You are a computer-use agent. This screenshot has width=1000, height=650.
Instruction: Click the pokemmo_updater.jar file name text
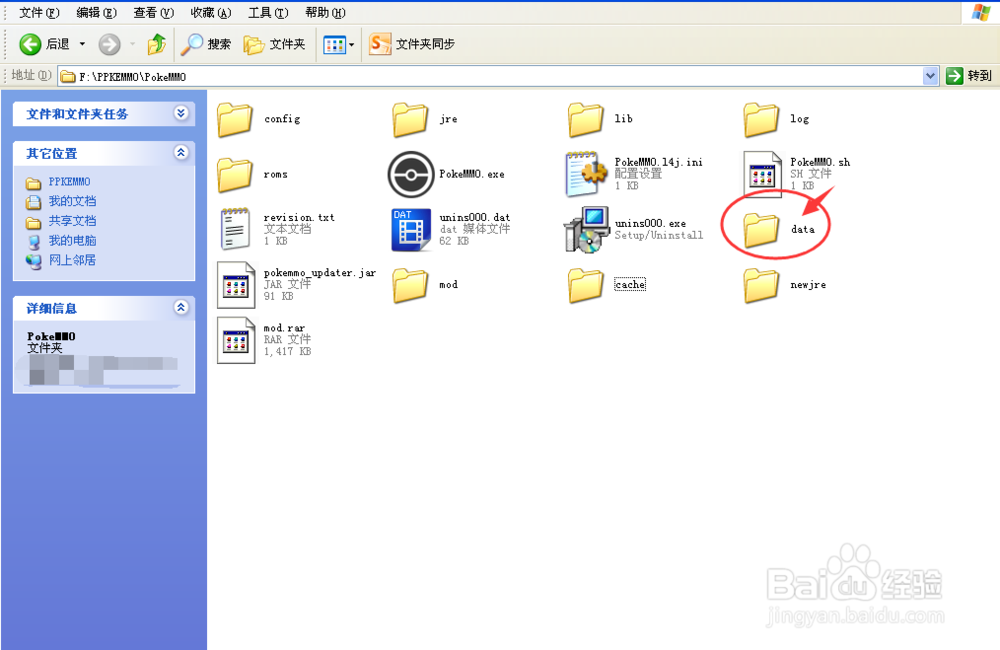pos(320,273)
